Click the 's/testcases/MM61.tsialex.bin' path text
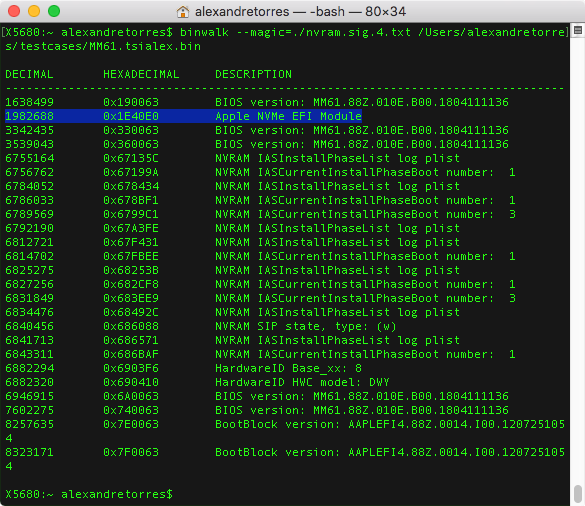This screenshot has width=585, height=506. 103,46
